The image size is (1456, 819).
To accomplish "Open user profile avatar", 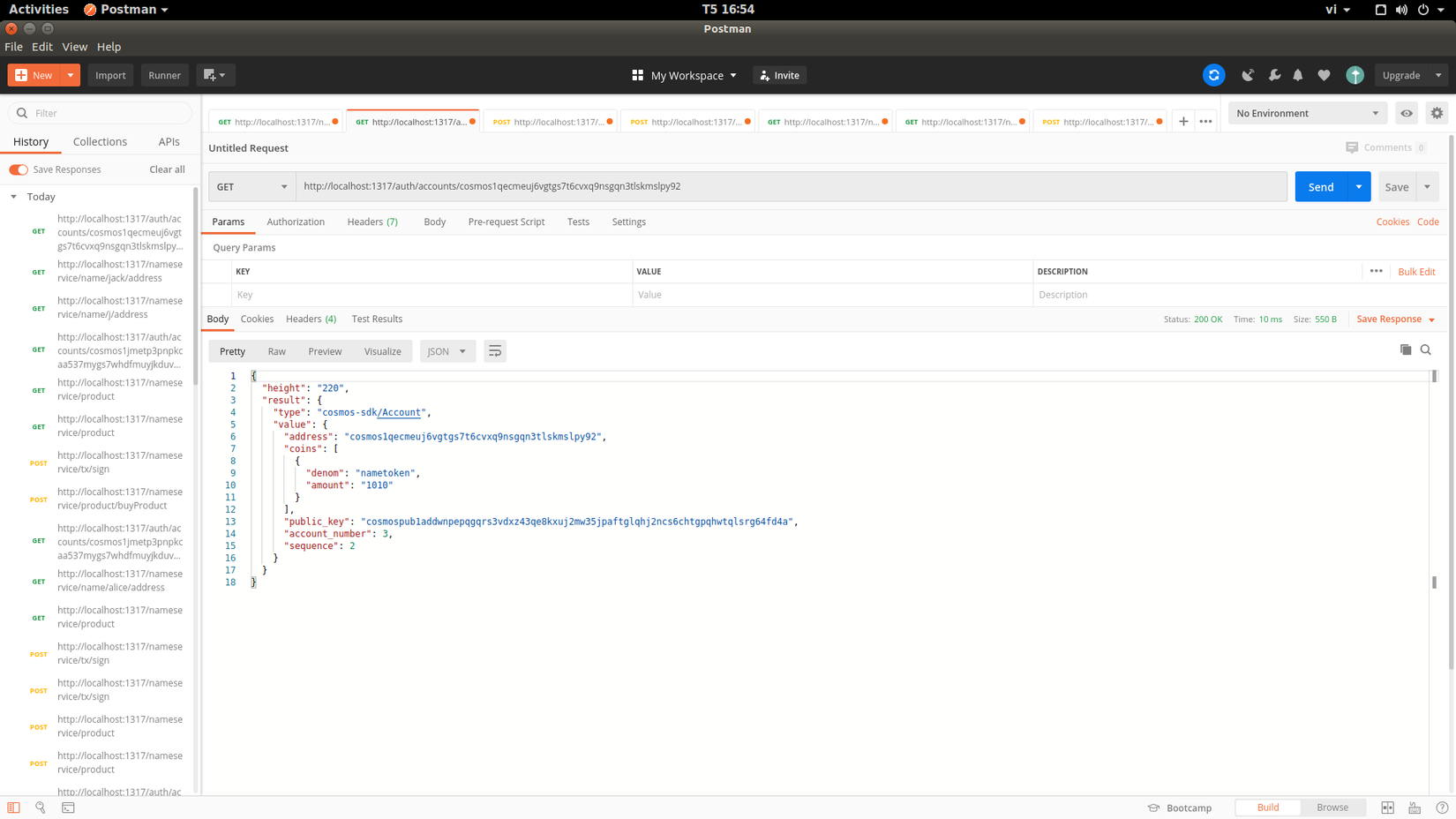I will point(1355,75).
